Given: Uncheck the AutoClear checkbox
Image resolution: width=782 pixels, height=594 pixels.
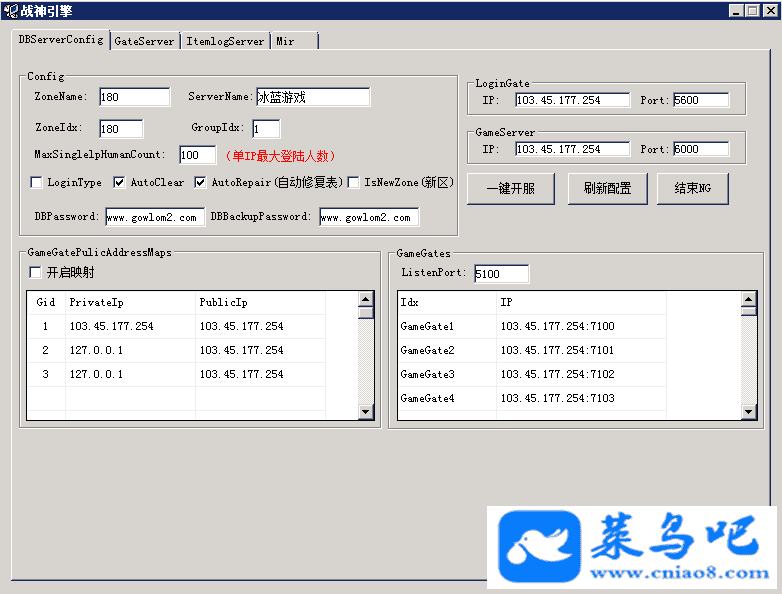Looking at the screenshot, I should pyautogui.click(x=119, y=183).
